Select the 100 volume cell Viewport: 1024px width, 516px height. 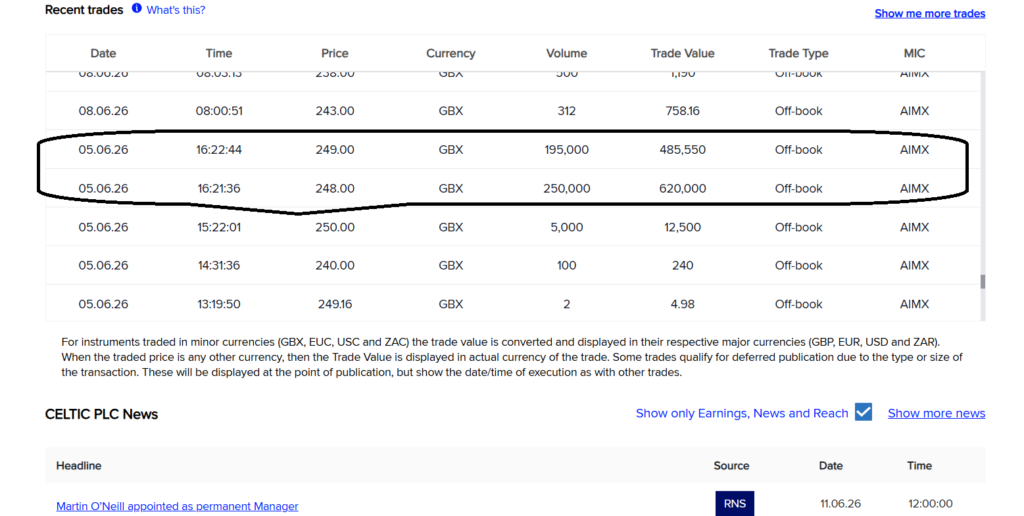coord(567,265)
